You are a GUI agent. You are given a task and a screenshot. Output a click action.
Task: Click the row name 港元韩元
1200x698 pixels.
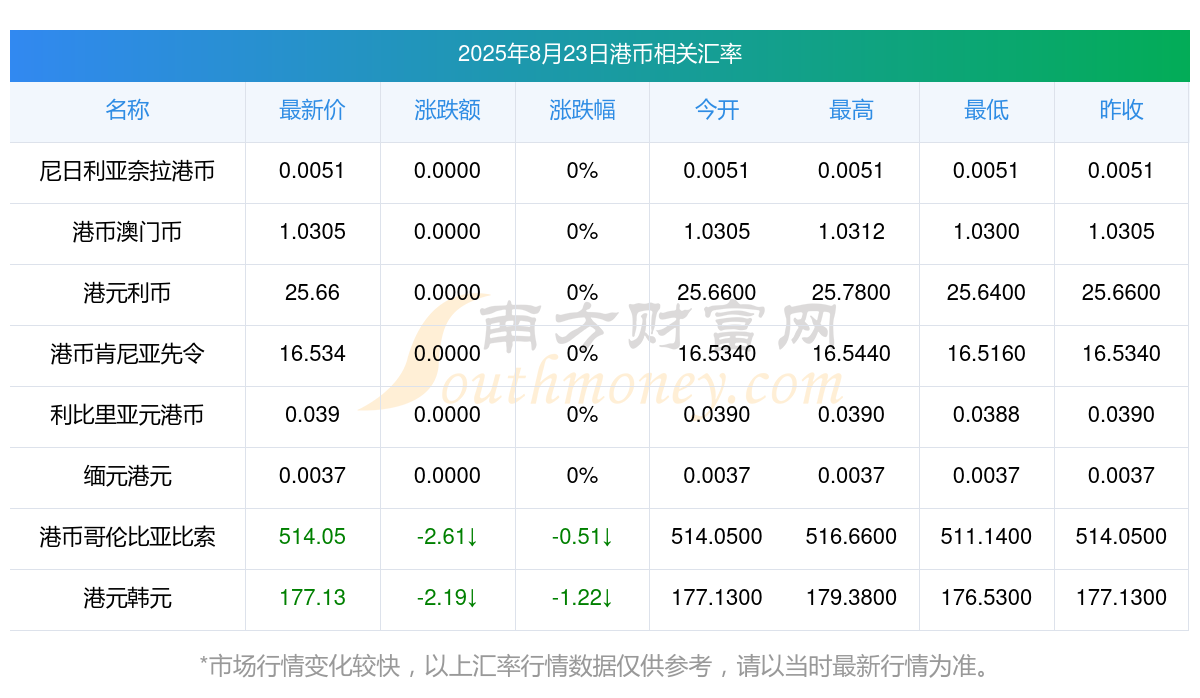coord(127,598)
